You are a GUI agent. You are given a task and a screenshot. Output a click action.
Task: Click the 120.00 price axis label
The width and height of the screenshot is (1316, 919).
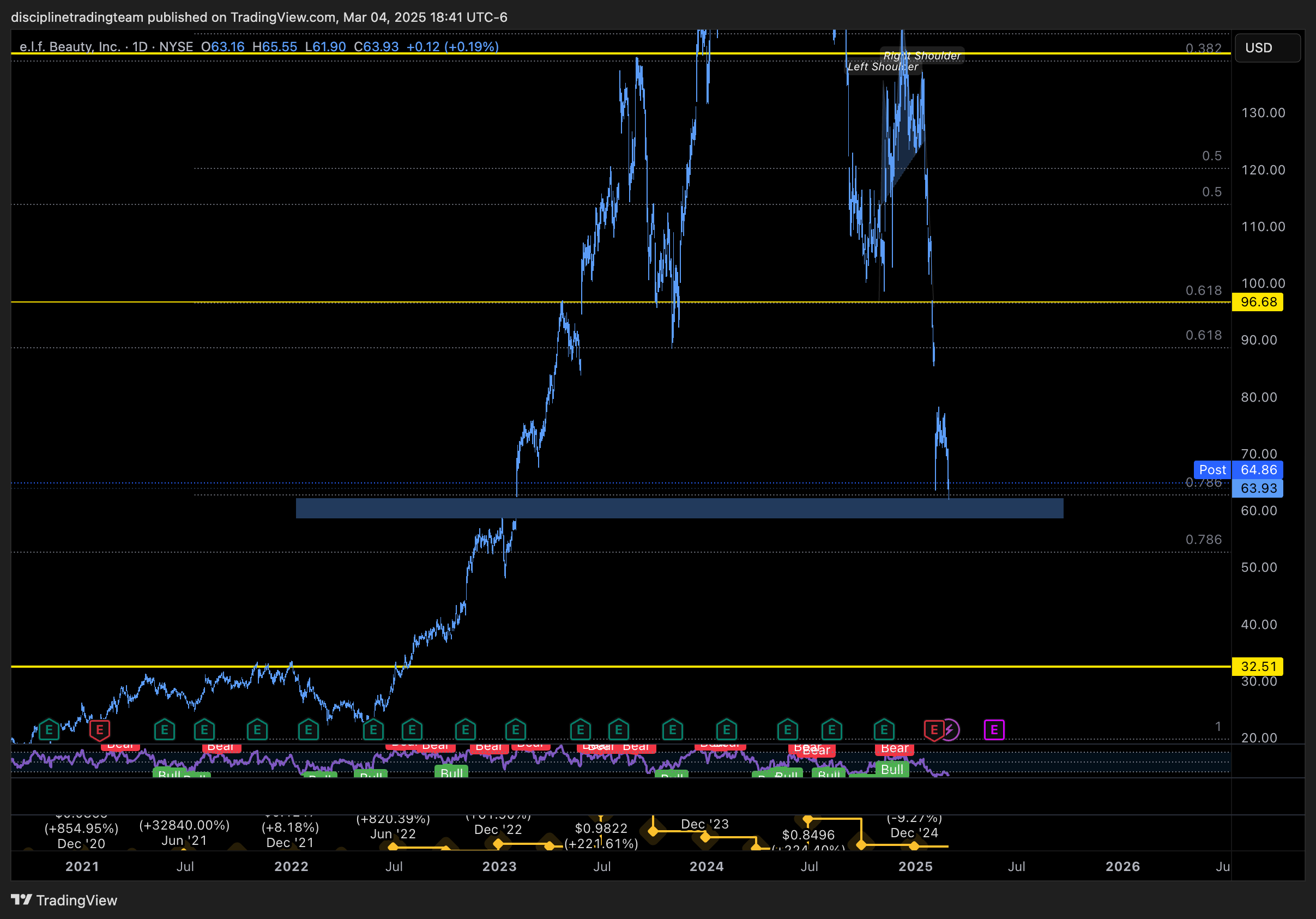tap(1263, 170)
